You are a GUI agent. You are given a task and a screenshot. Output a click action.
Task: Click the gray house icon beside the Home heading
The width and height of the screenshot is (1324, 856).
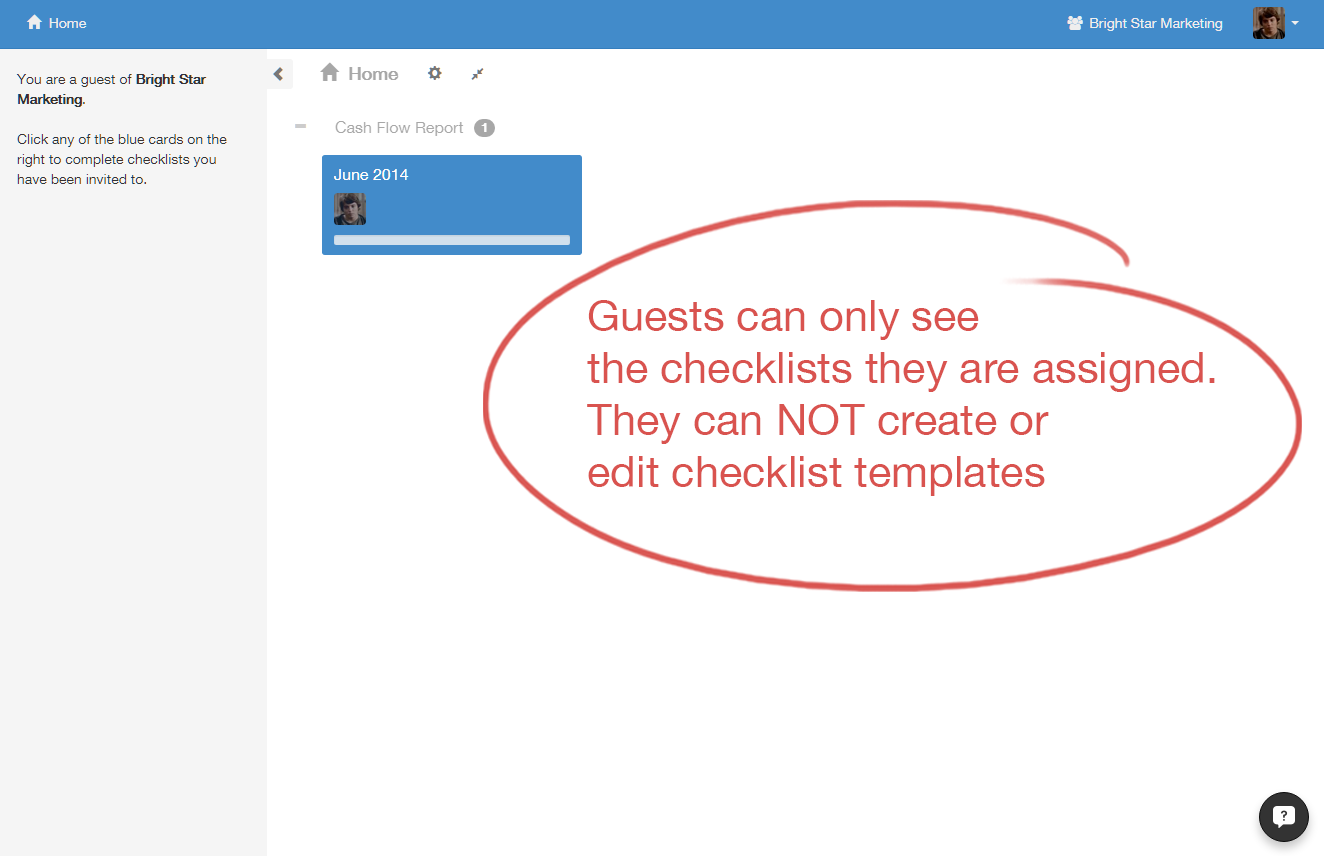coord(330,73)
